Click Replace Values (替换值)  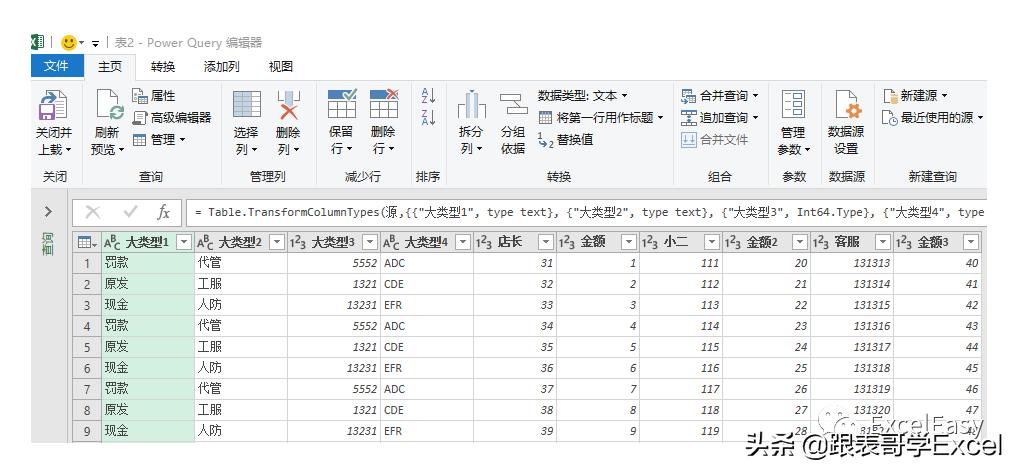(566, 139)
